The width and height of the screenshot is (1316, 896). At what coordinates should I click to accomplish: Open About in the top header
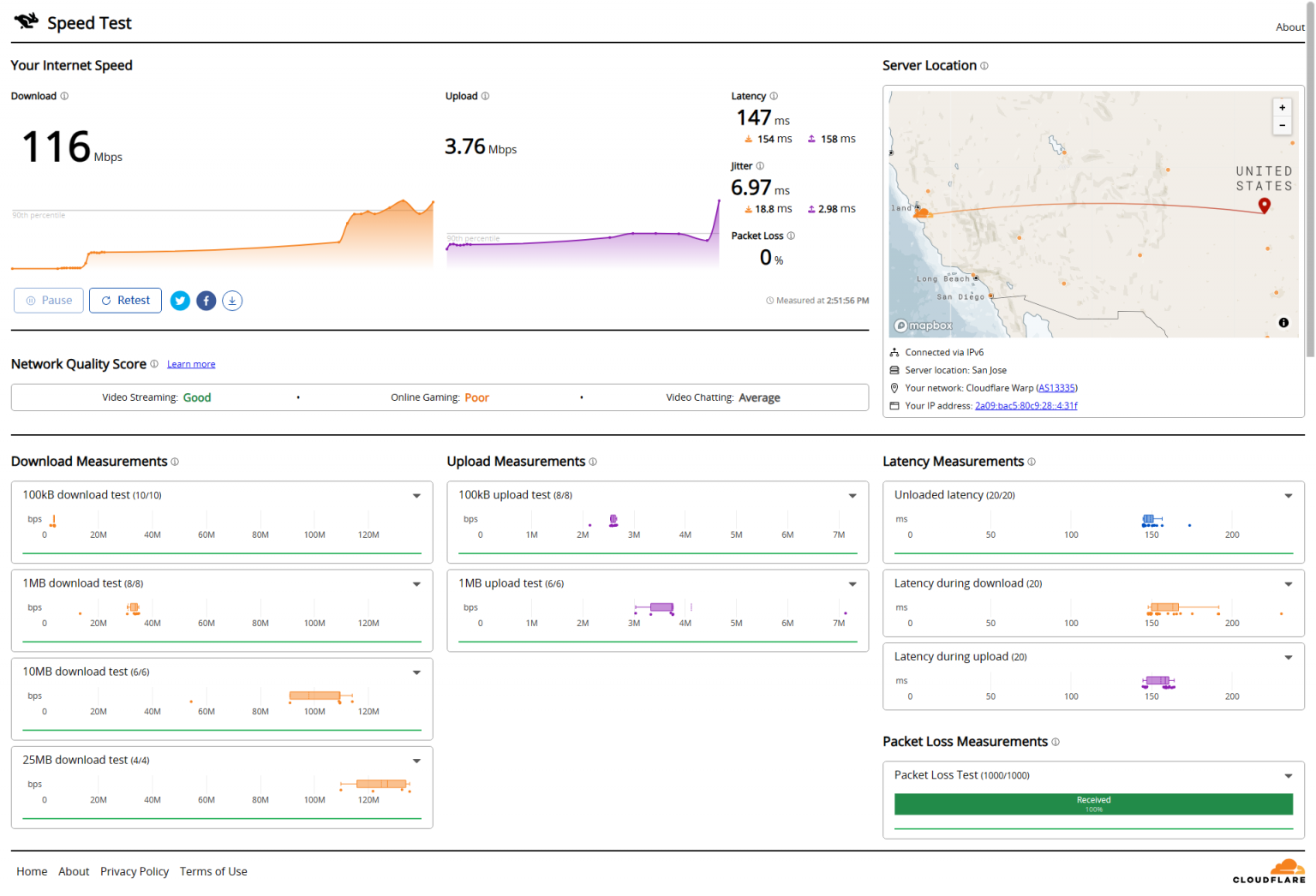[x=1289, y=27]
